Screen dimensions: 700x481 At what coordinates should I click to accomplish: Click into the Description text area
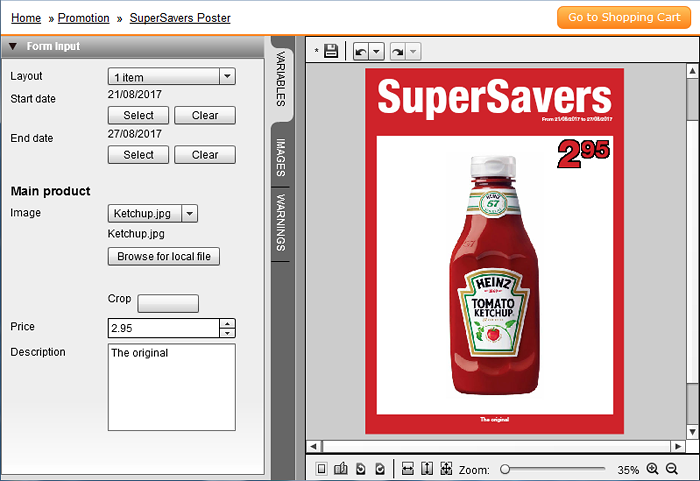pyautogui.click(x=171, y=387)
